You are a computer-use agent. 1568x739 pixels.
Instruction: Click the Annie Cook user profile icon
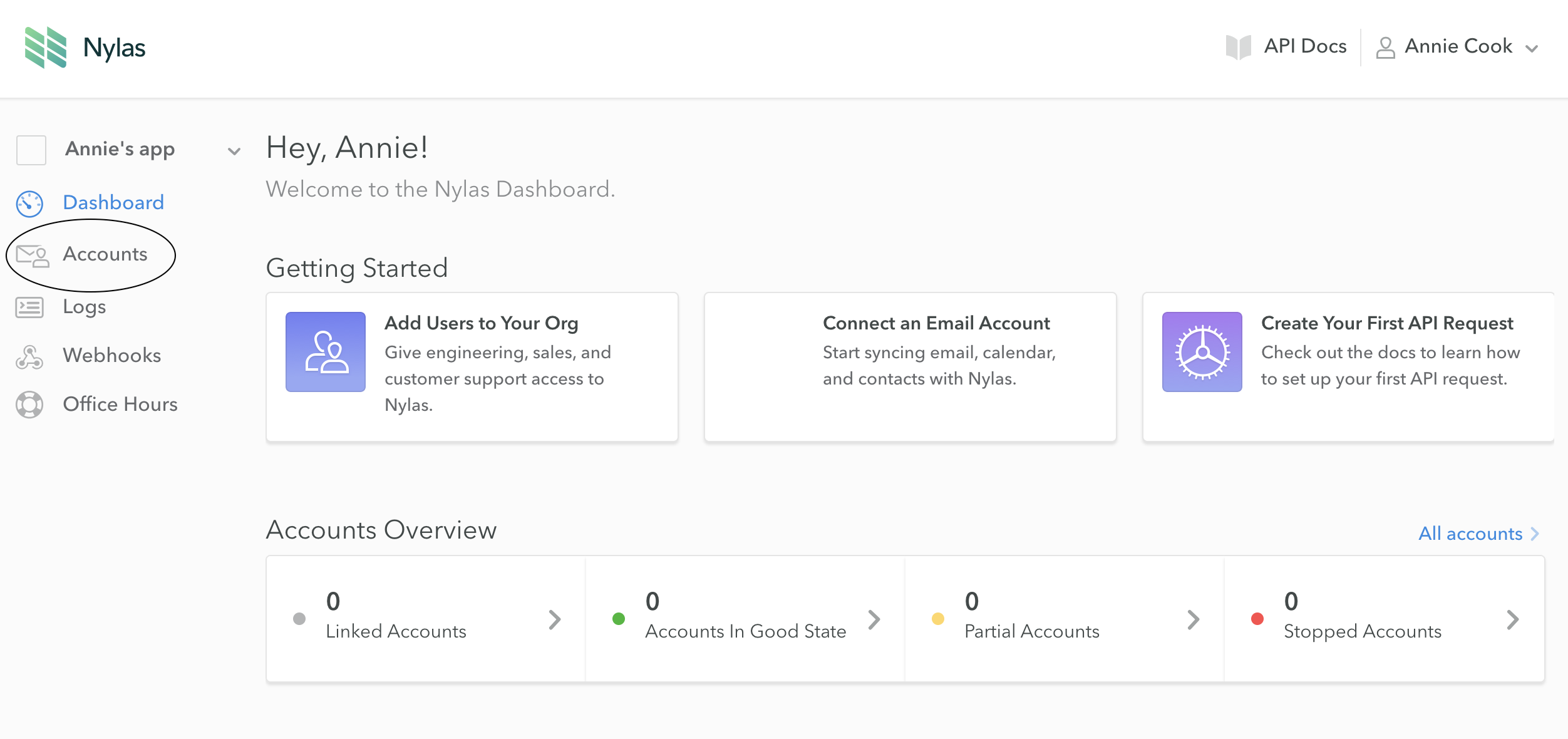click(1385, 48)
